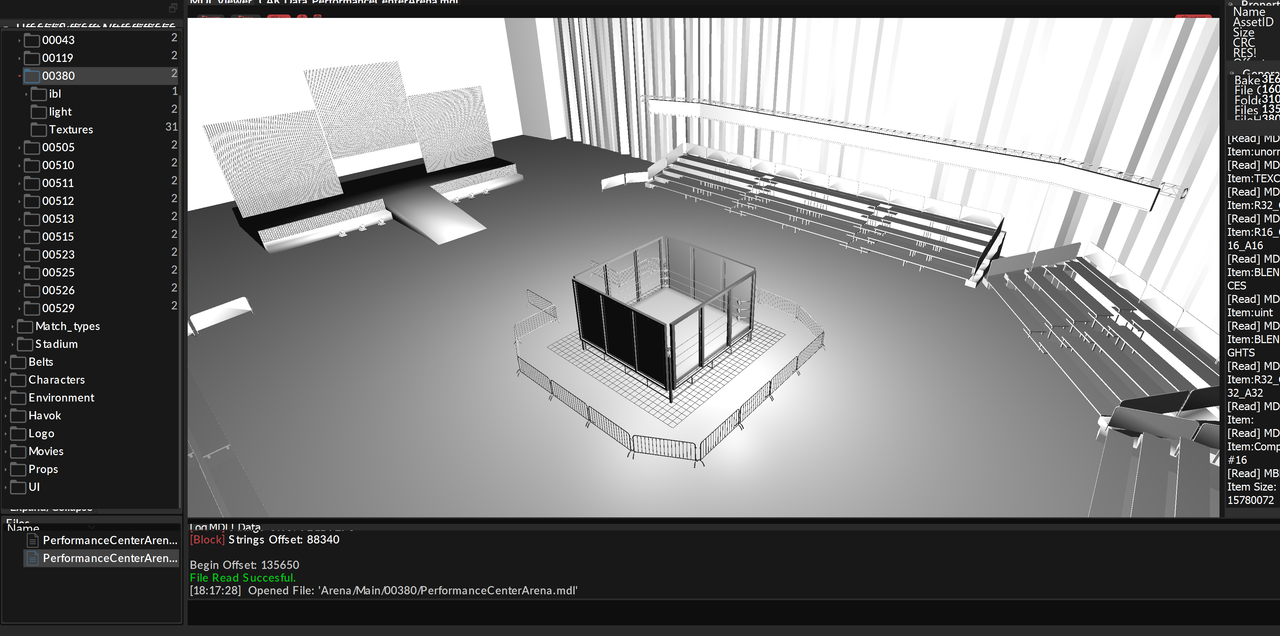Click the Havok folder icon
This screenshot has height=636, width=1280.
click(18, 416)
